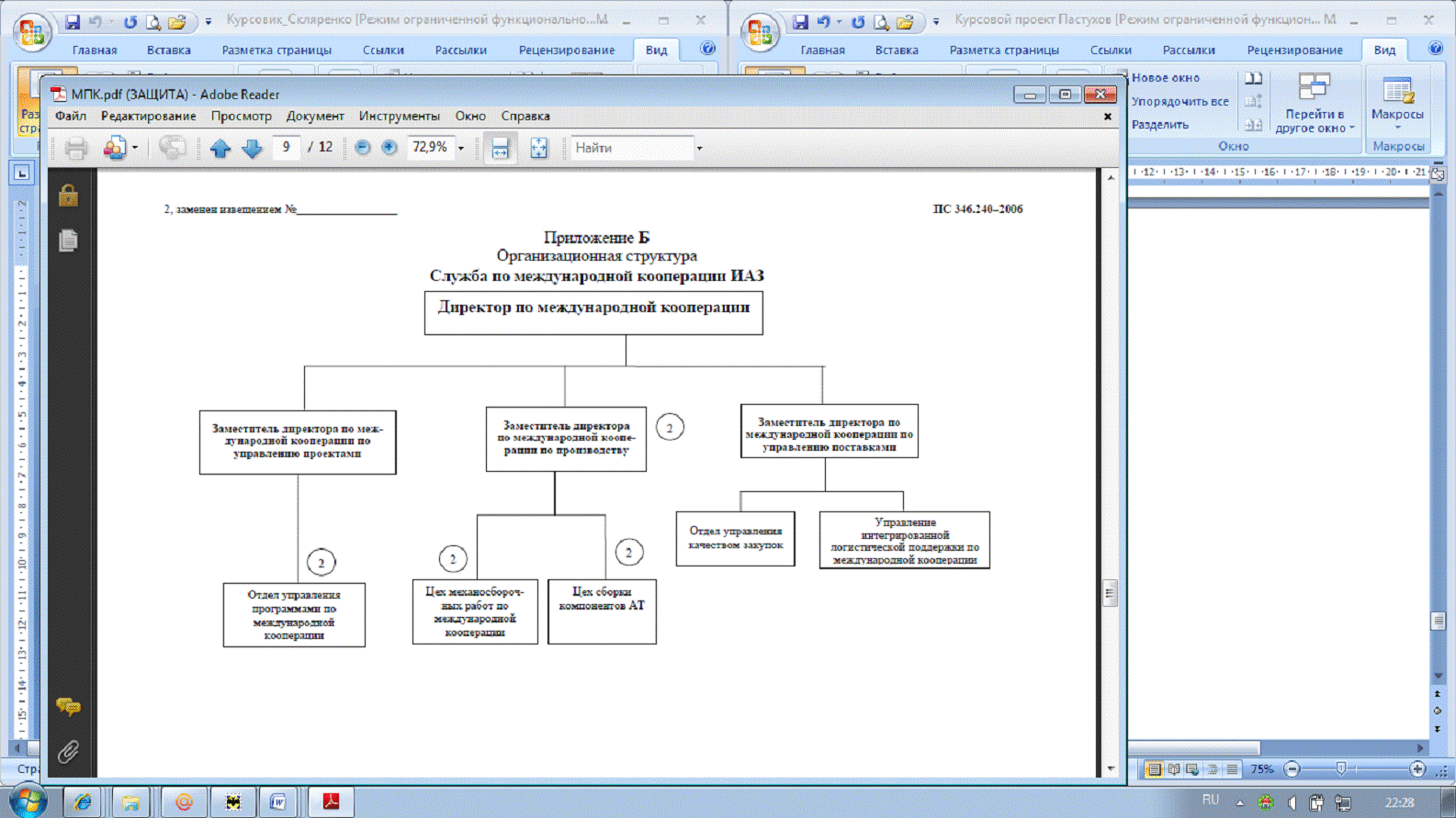
Task: Open the Документ menu
Action: pyautogui.click(x=314, y=117)
